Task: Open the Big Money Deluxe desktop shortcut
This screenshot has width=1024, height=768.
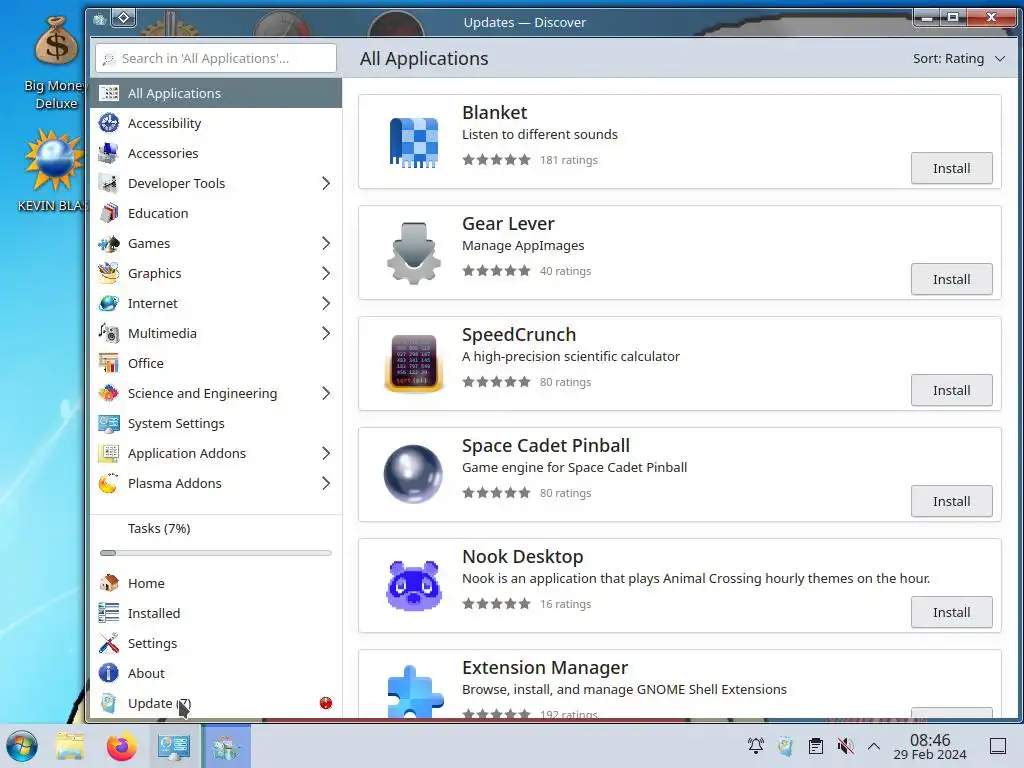Action: click(x=54, y=63)
